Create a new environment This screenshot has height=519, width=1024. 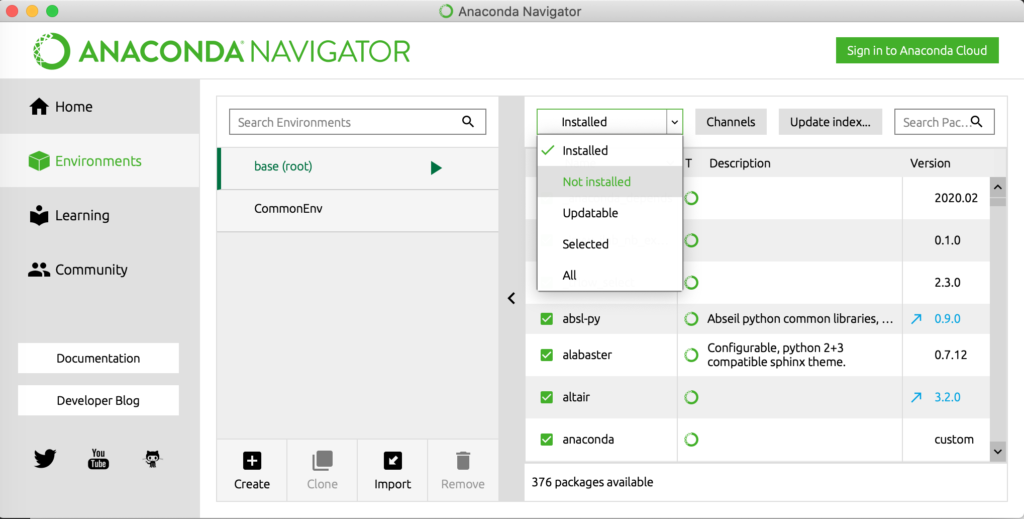(x=251, y=470)
